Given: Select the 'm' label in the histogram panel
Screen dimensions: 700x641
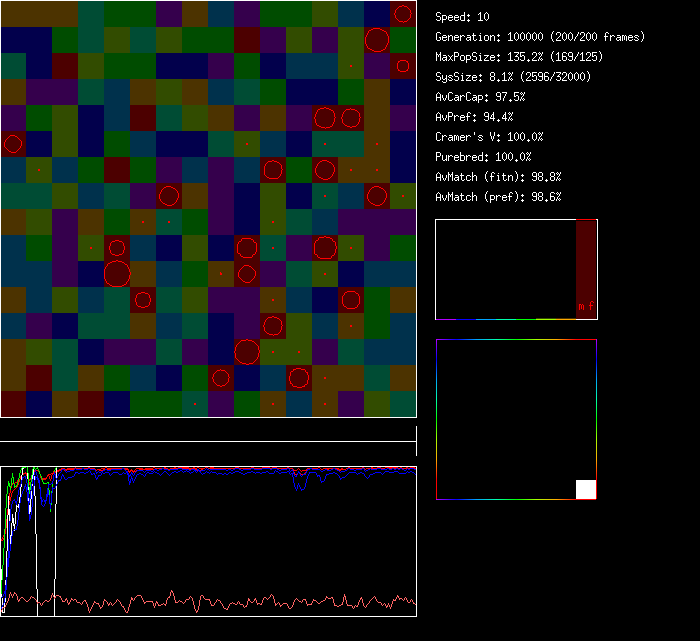Looking at the screenshot, I should pyautogui.click(x=581, y=306).
